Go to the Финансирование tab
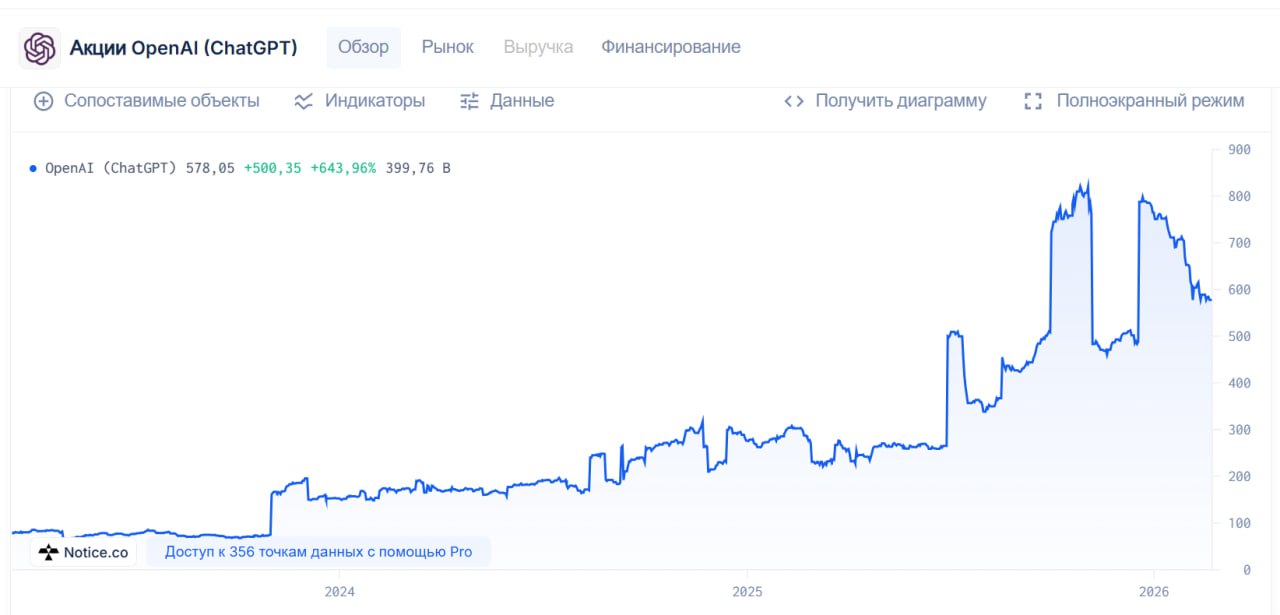The image size is (1280, 615). point(670,47)
